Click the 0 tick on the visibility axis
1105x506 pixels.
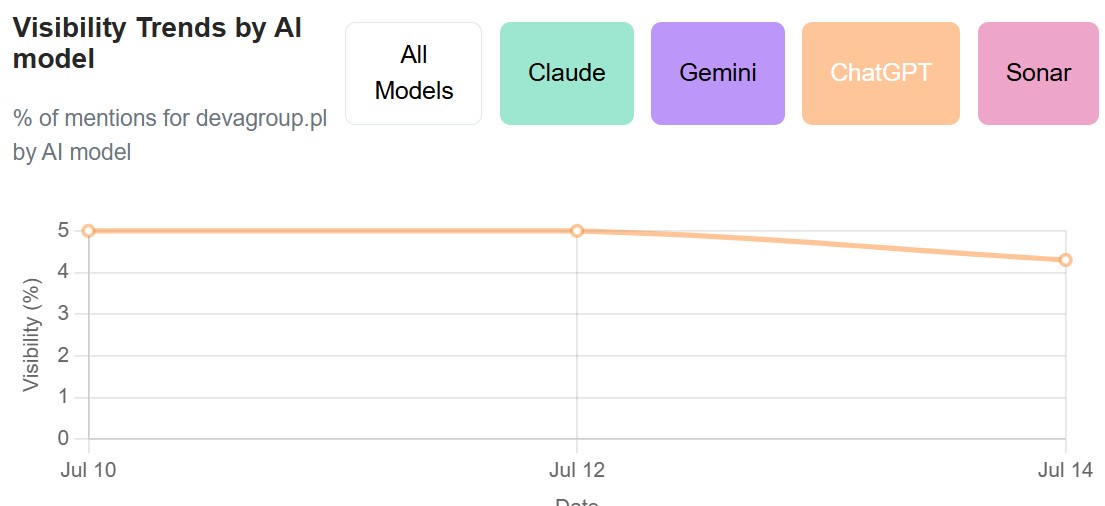point(63,439)
